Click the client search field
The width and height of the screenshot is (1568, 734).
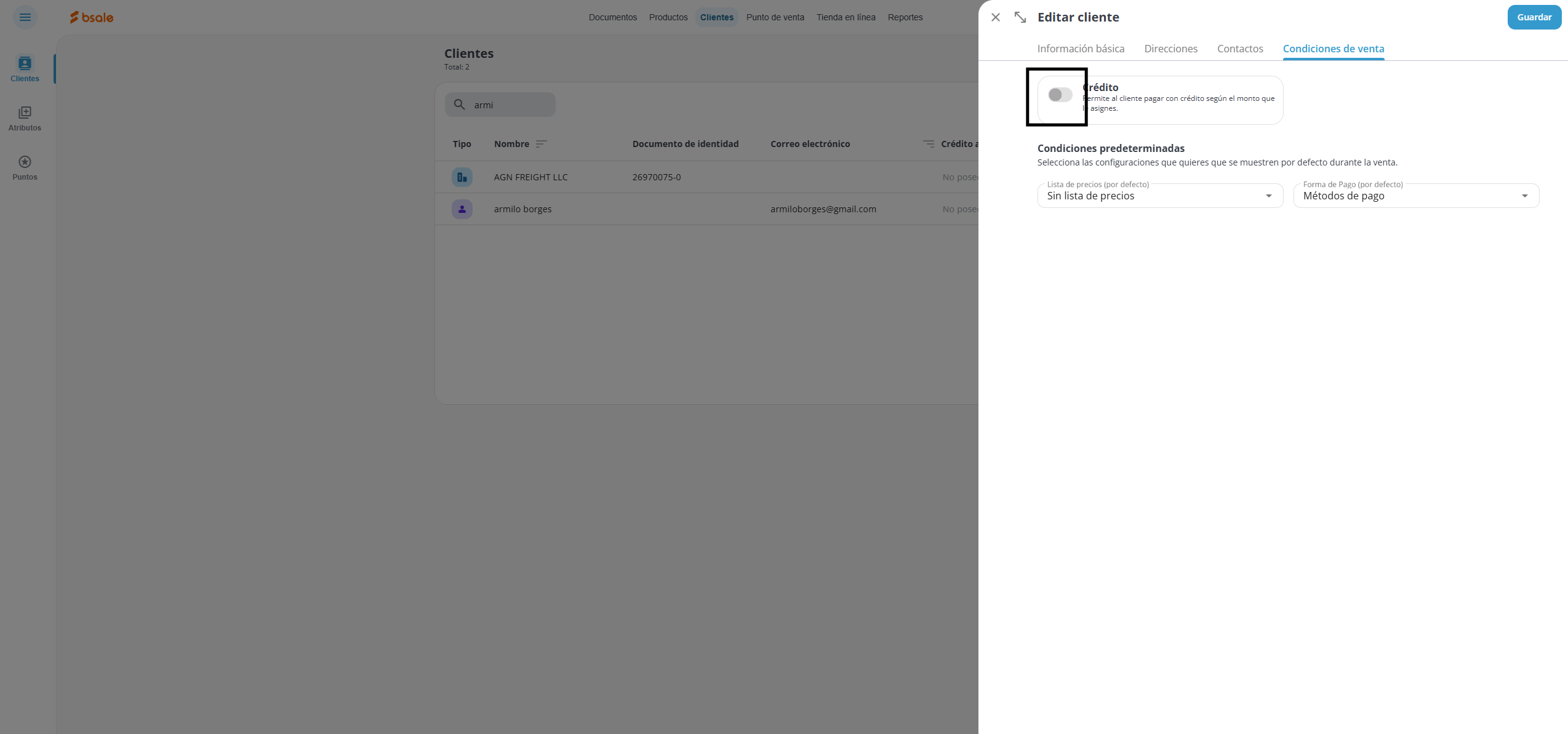pos(511,105)
